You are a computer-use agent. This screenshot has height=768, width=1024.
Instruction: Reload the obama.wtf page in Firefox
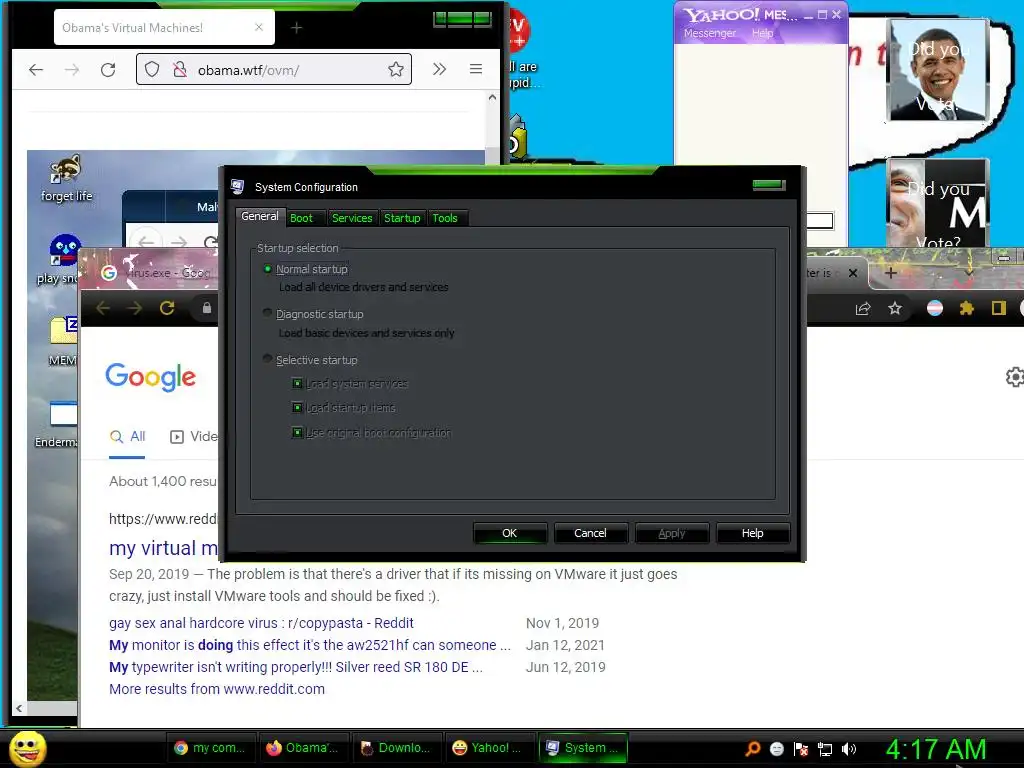(x=108, y=69)
